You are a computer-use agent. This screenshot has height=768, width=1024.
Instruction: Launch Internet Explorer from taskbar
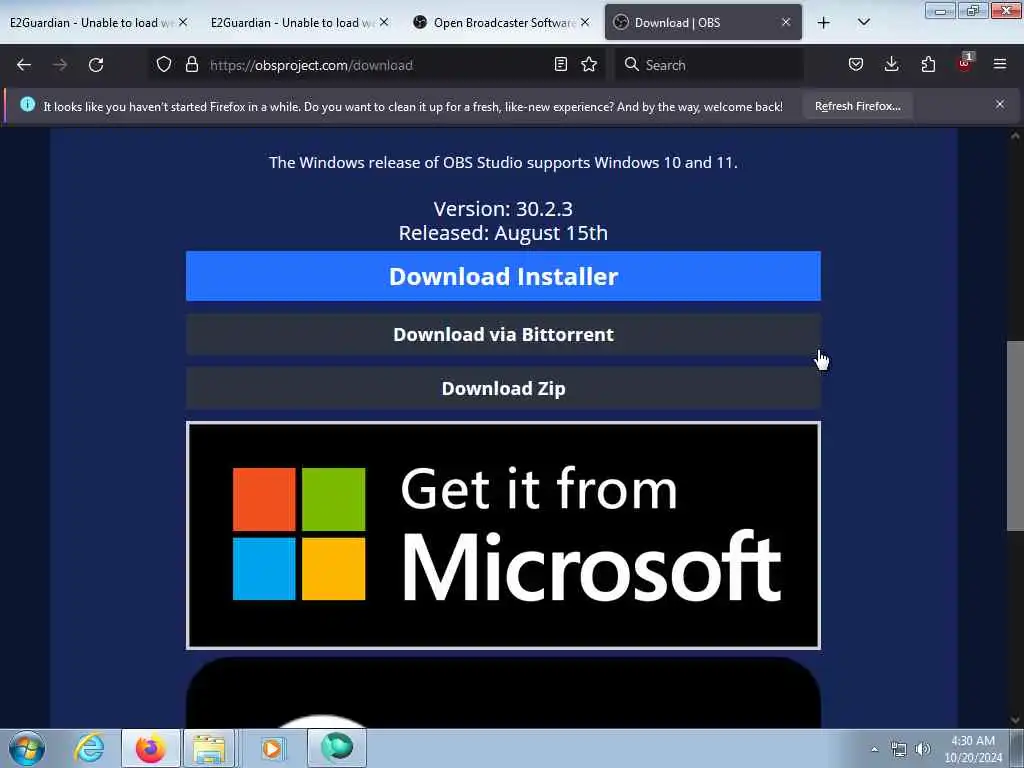(x=89, y=748)
